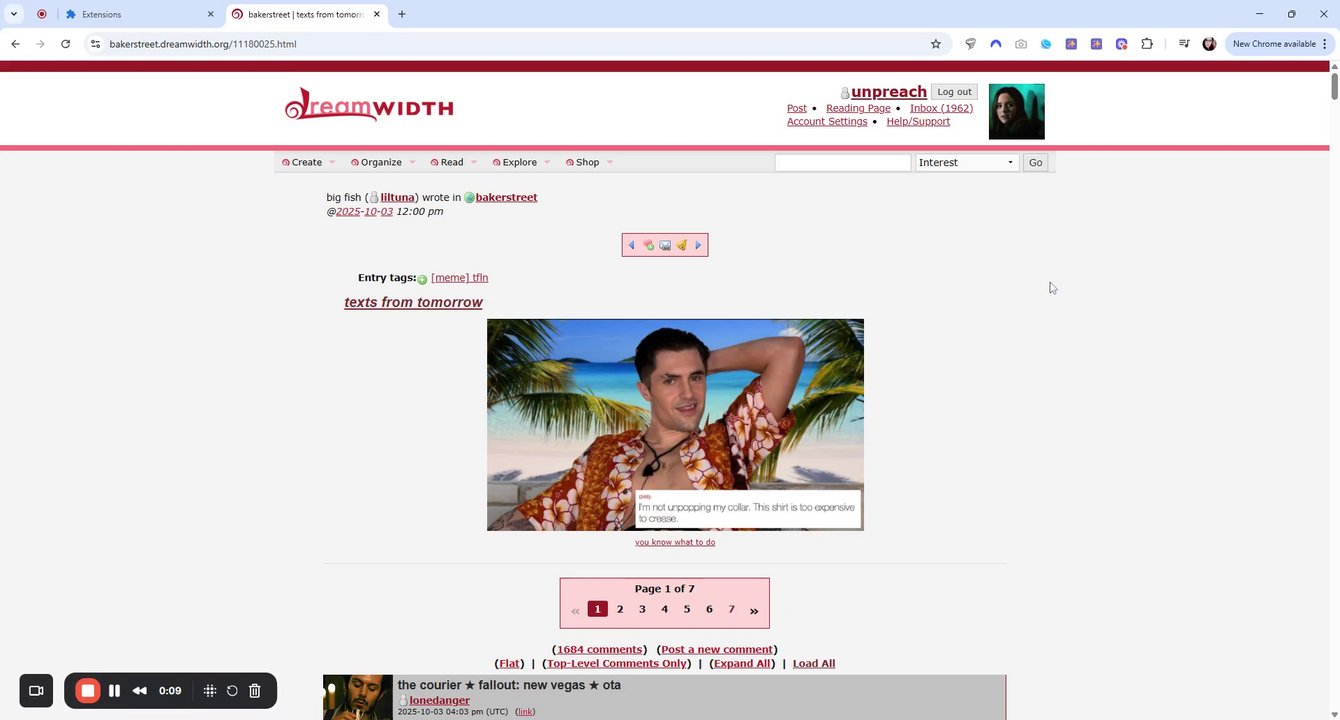Stop the screen recording
The height and width of the screenshot is (720, 1340).
[x=88, y=690]
